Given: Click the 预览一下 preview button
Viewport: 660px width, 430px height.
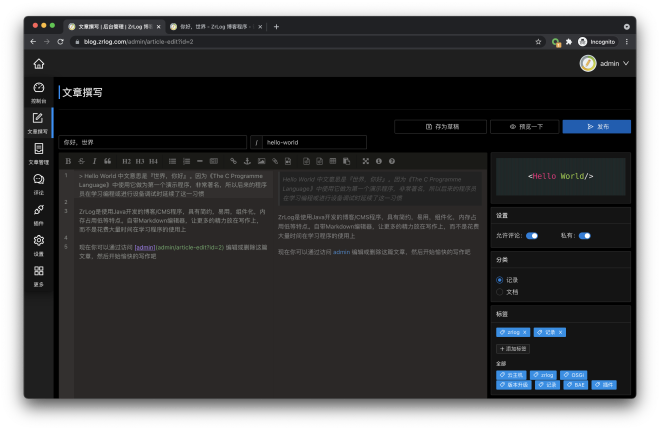Looking at the screenshot, I should coord(525,127).
